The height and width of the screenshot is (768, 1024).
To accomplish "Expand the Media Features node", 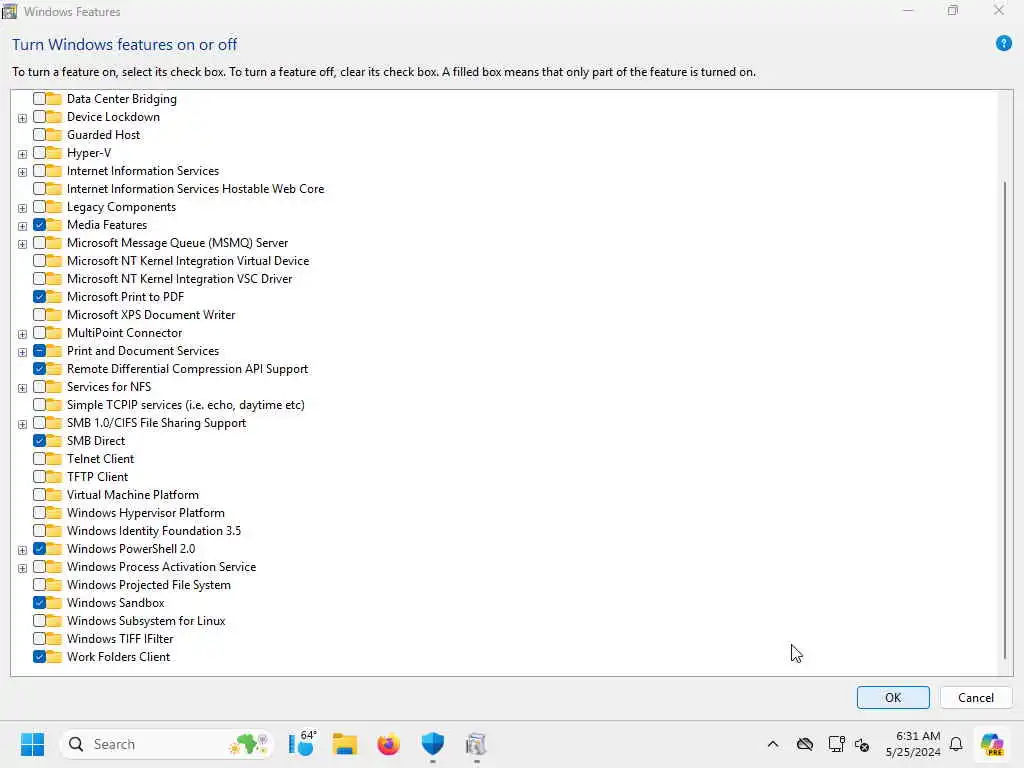I will 22,226.
